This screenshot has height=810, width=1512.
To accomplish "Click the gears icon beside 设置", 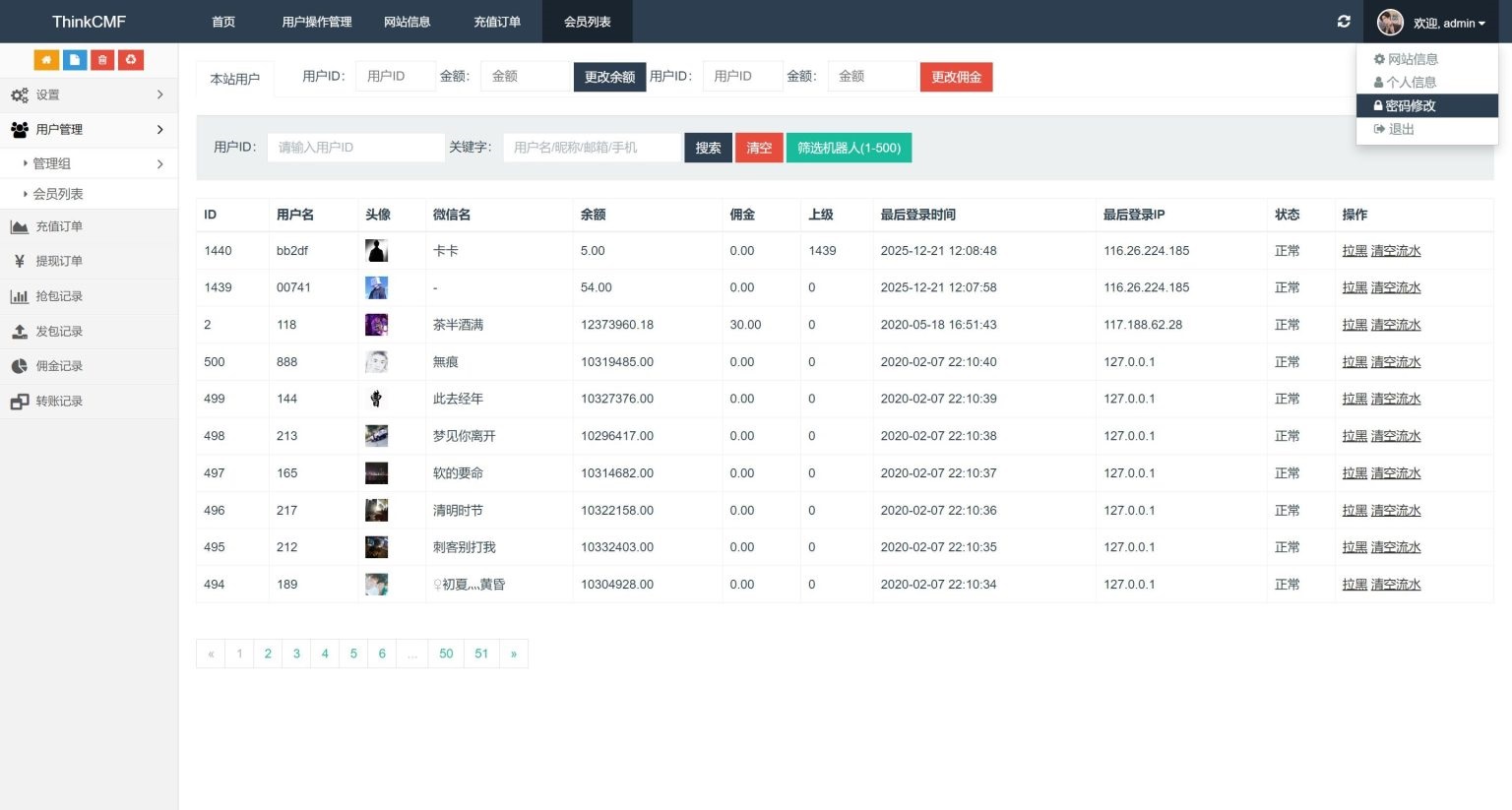I will [x=20, y=95].
